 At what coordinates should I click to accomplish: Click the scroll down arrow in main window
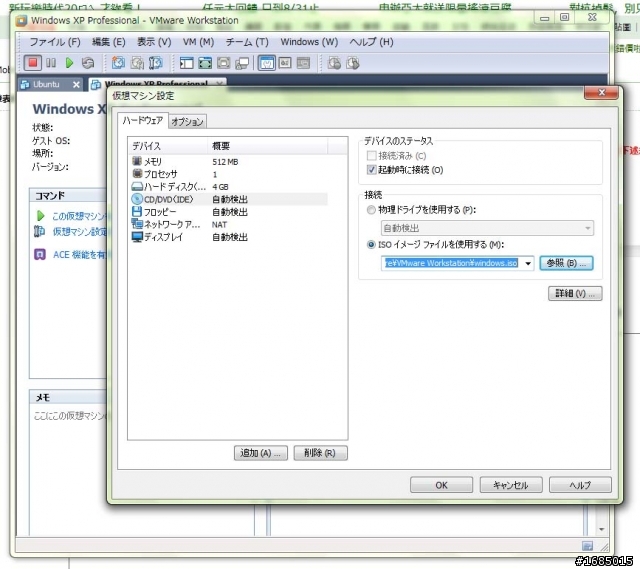pyautogui.click(x=601, y=529)
